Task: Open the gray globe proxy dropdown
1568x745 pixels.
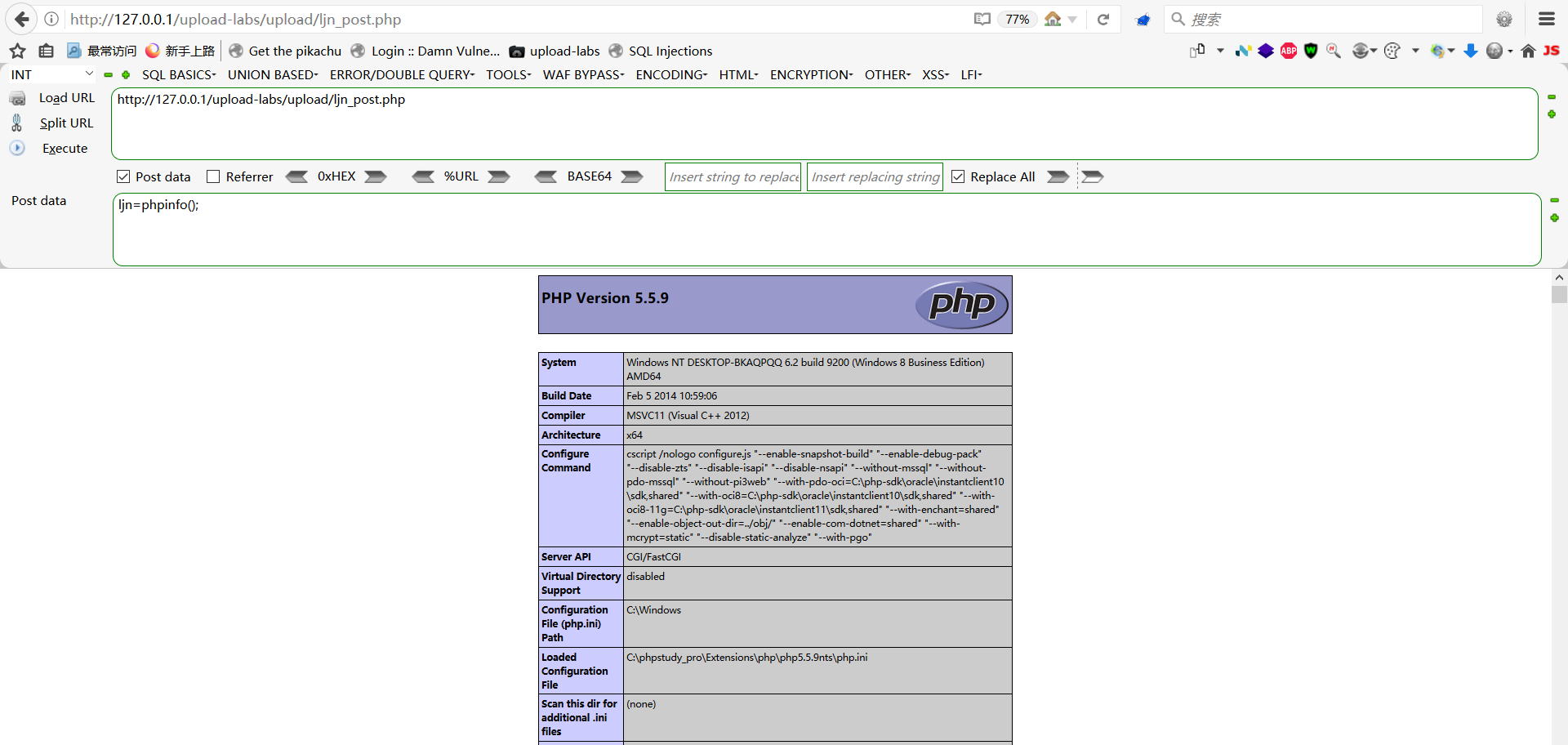Action: [x=1364, y=51]
